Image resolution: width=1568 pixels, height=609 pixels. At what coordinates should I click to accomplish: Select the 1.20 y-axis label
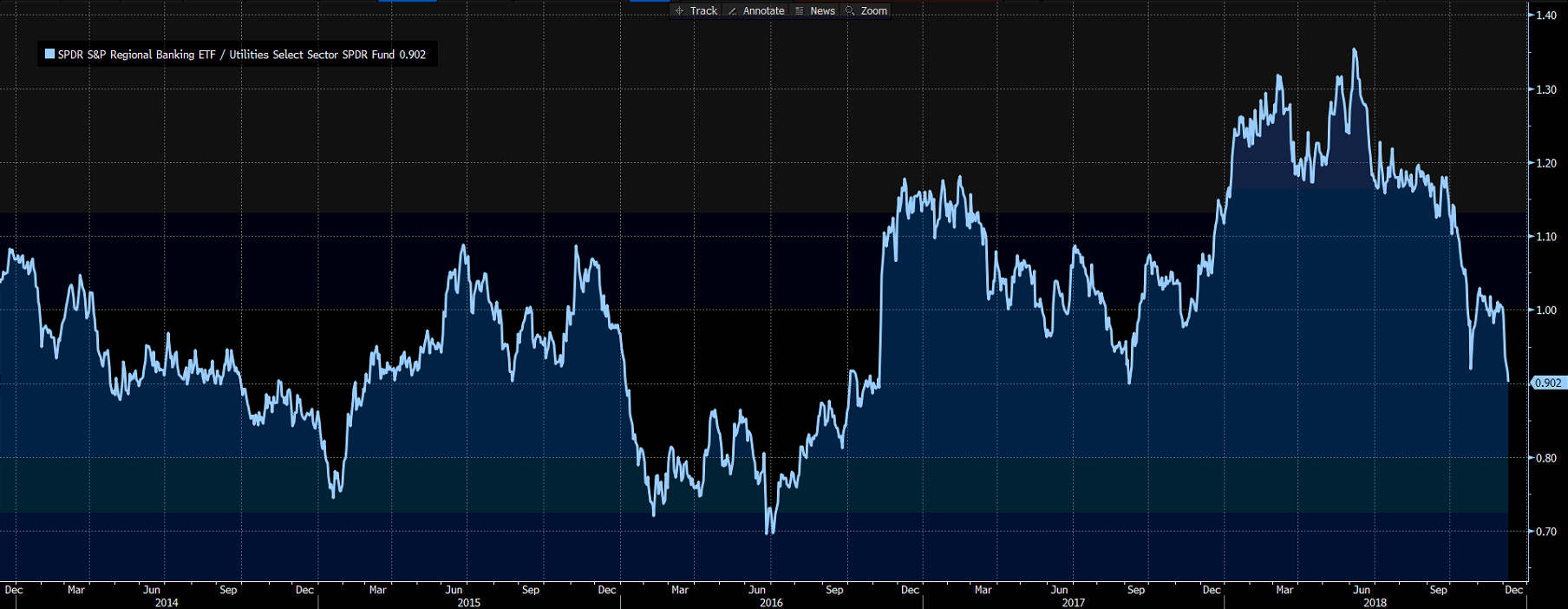click(1546, 163)
